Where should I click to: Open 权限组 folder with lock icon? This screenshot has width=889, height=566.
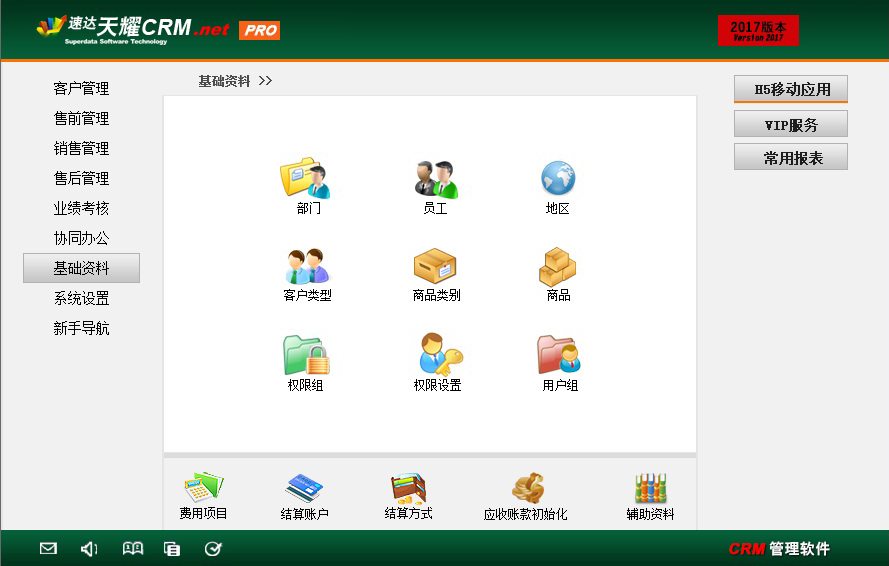point(306,356)
